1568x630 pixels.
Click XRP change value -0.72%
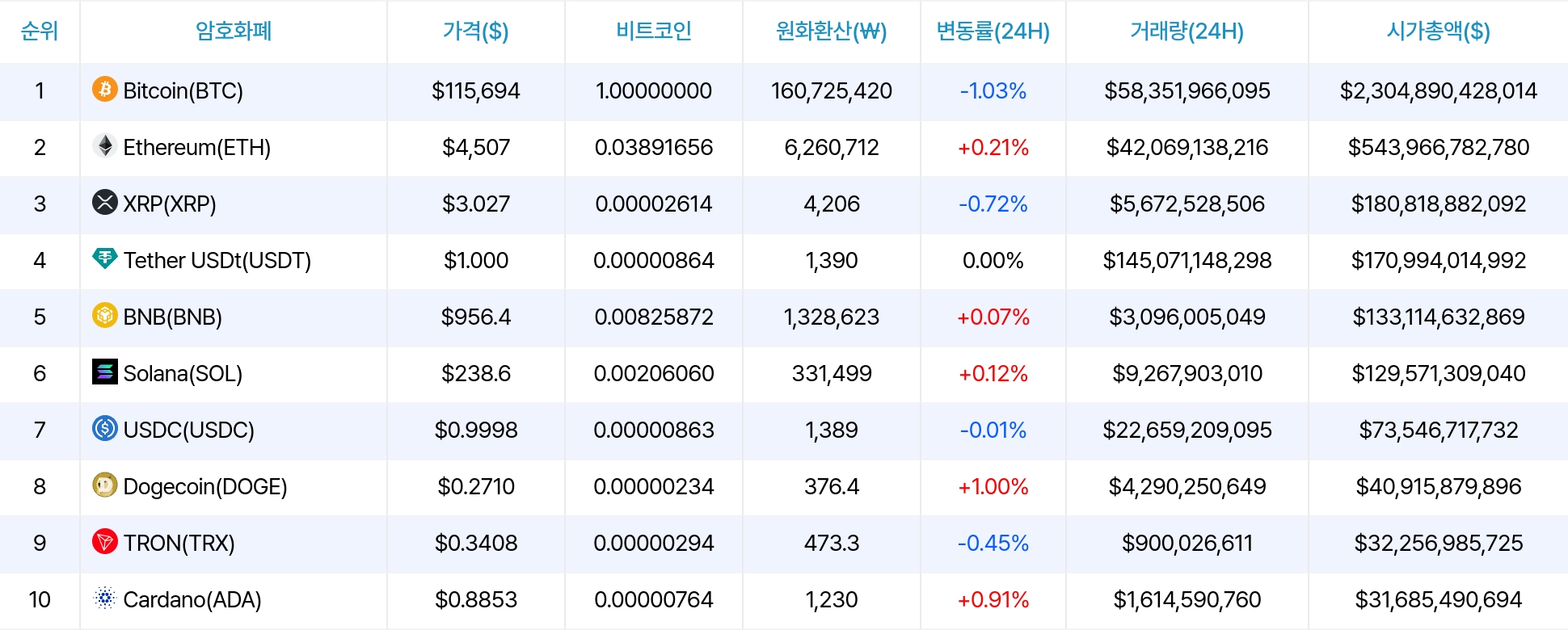point(993,204)
